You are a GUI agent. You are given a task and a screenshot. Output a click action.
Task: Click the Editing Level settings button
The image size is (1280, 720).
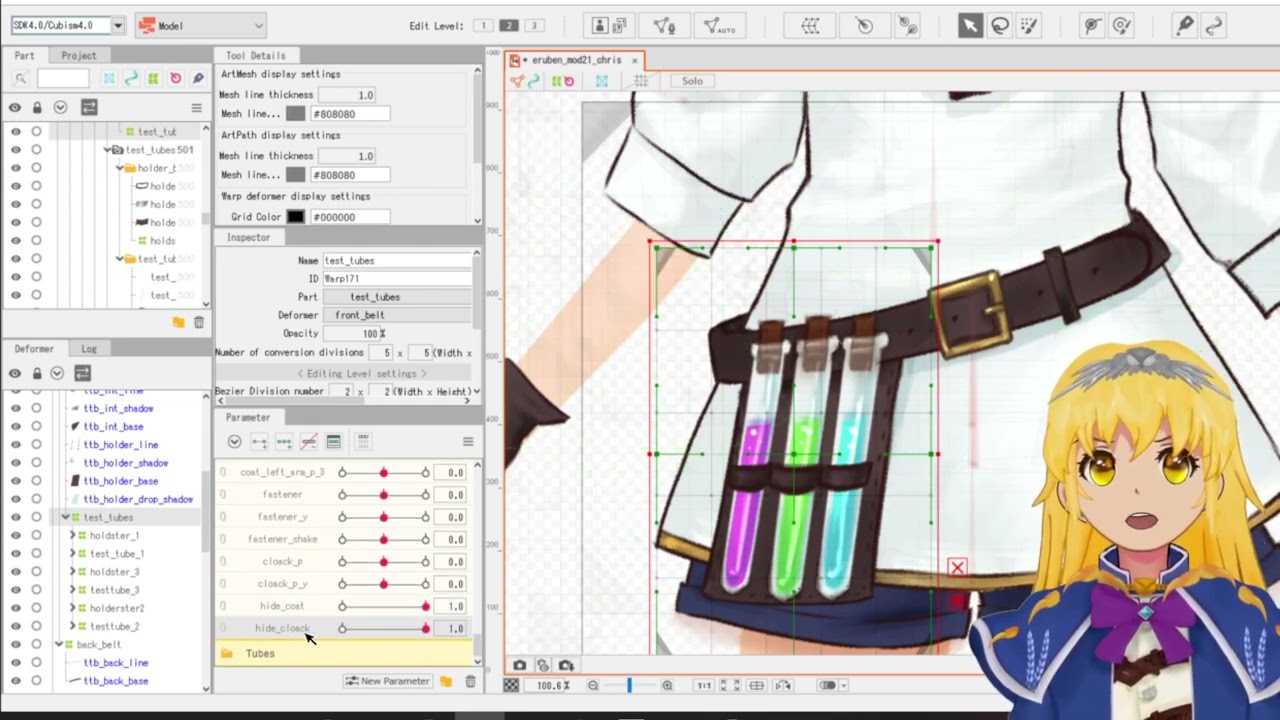[362, 373]
